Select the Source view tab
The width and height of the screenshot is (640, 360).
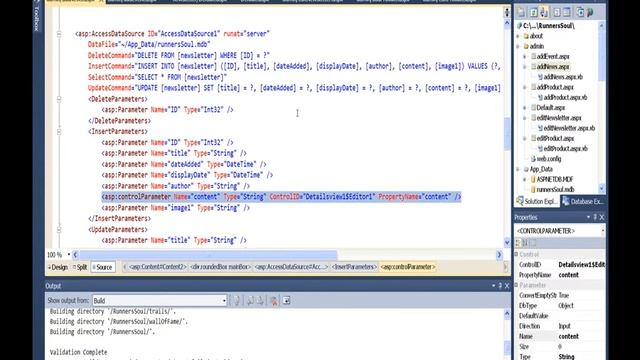102,267
